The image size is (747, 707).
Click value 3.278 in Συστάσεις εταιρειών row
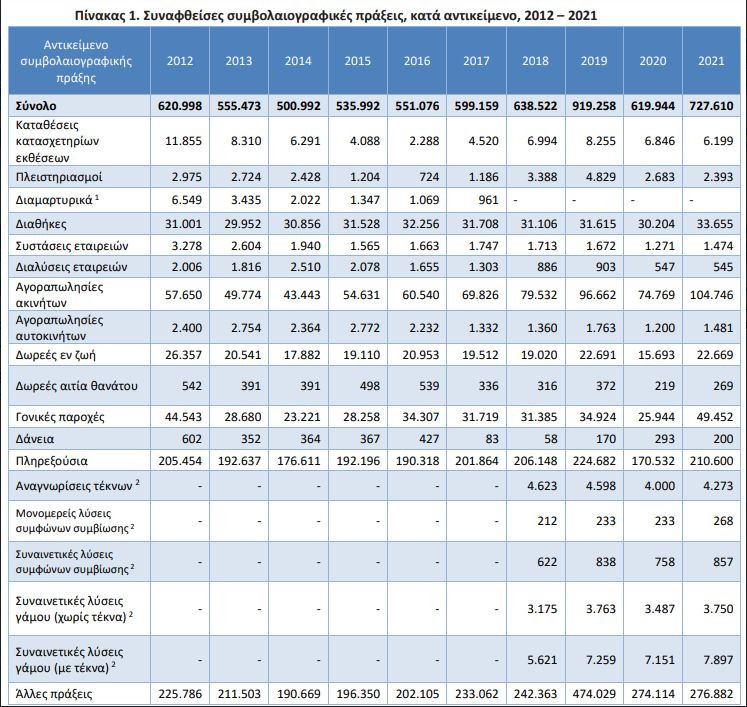click(x=187, y=246)
